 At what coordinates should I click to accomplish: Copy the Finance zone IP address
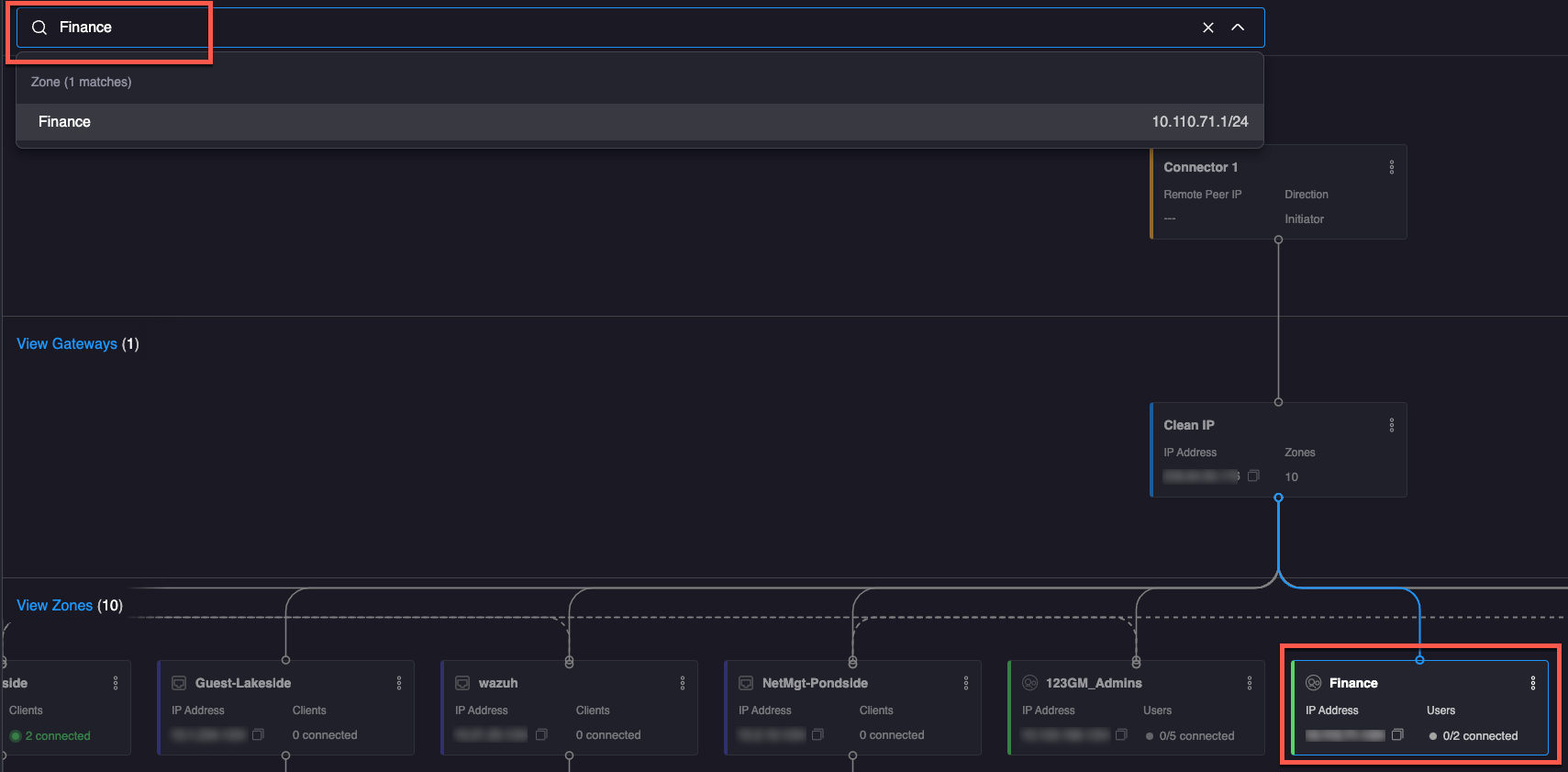click(x=1397, y=734)
